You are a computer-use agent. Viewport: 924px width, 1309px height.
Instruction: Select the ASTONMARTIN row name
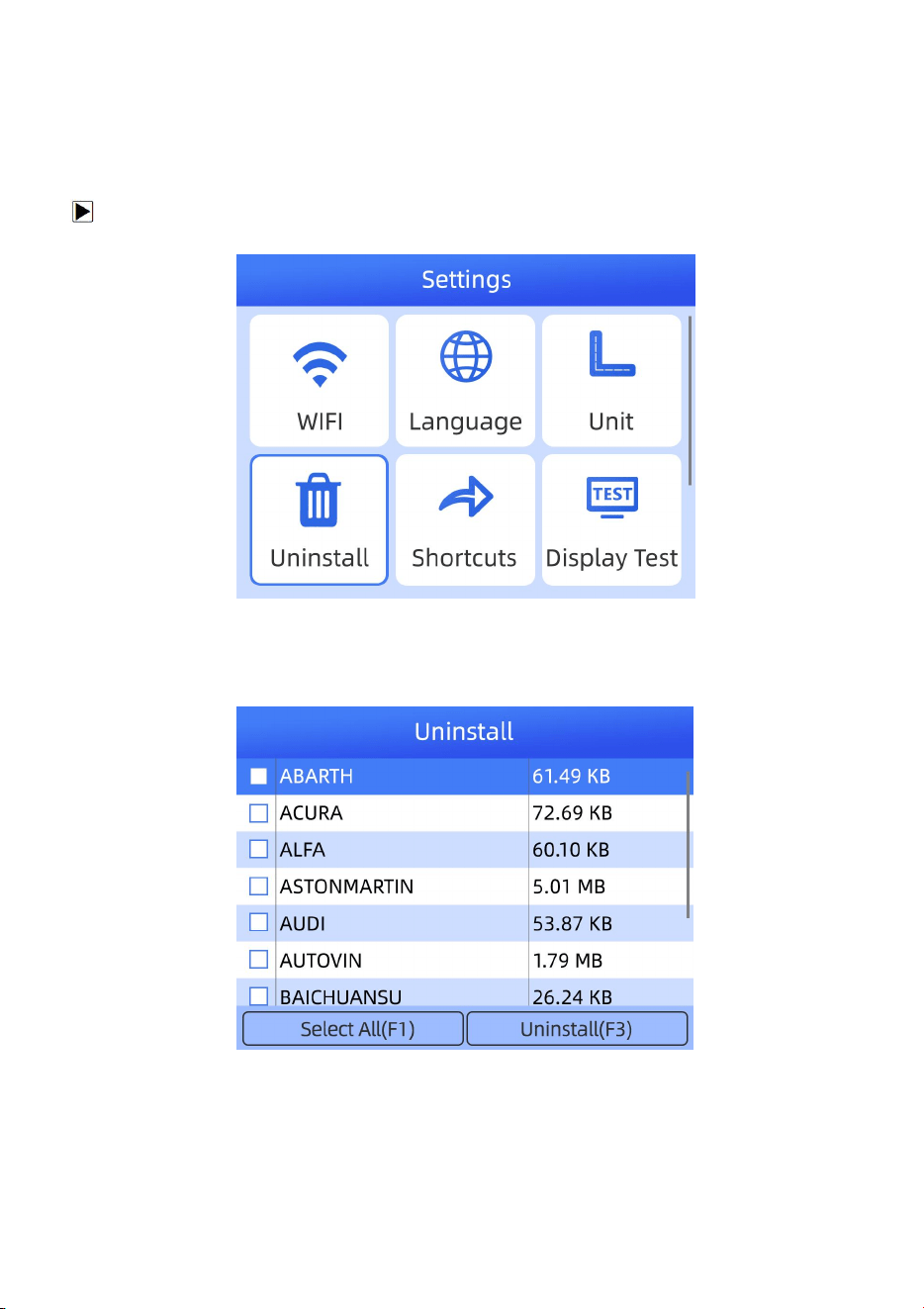[347, 887]
